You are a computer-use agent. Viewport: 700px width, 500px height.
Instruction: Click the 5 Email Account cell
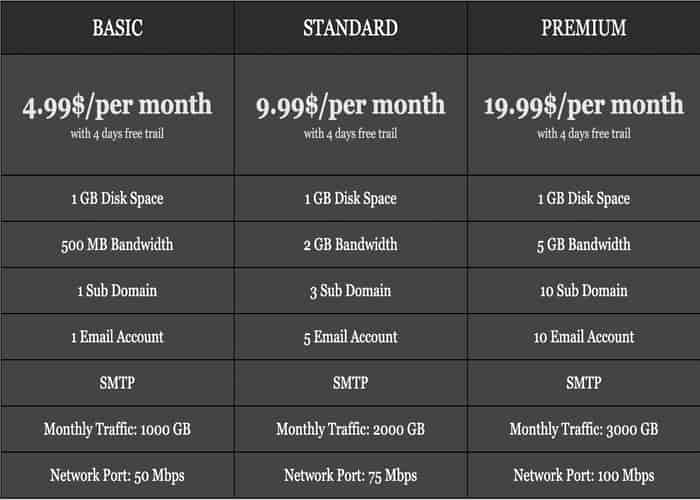pyautogui.click(x=350, y=337)
